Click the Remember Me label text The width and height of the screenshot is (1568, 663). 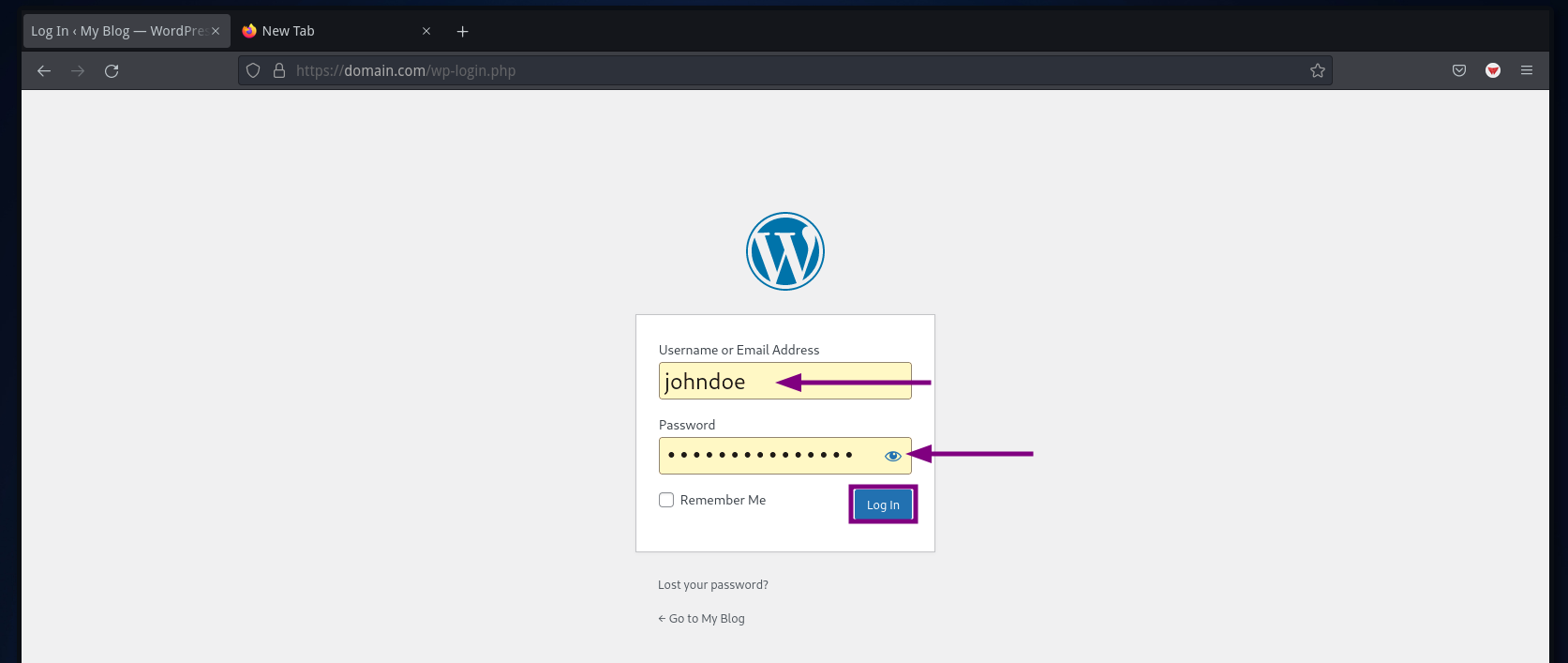723,500
